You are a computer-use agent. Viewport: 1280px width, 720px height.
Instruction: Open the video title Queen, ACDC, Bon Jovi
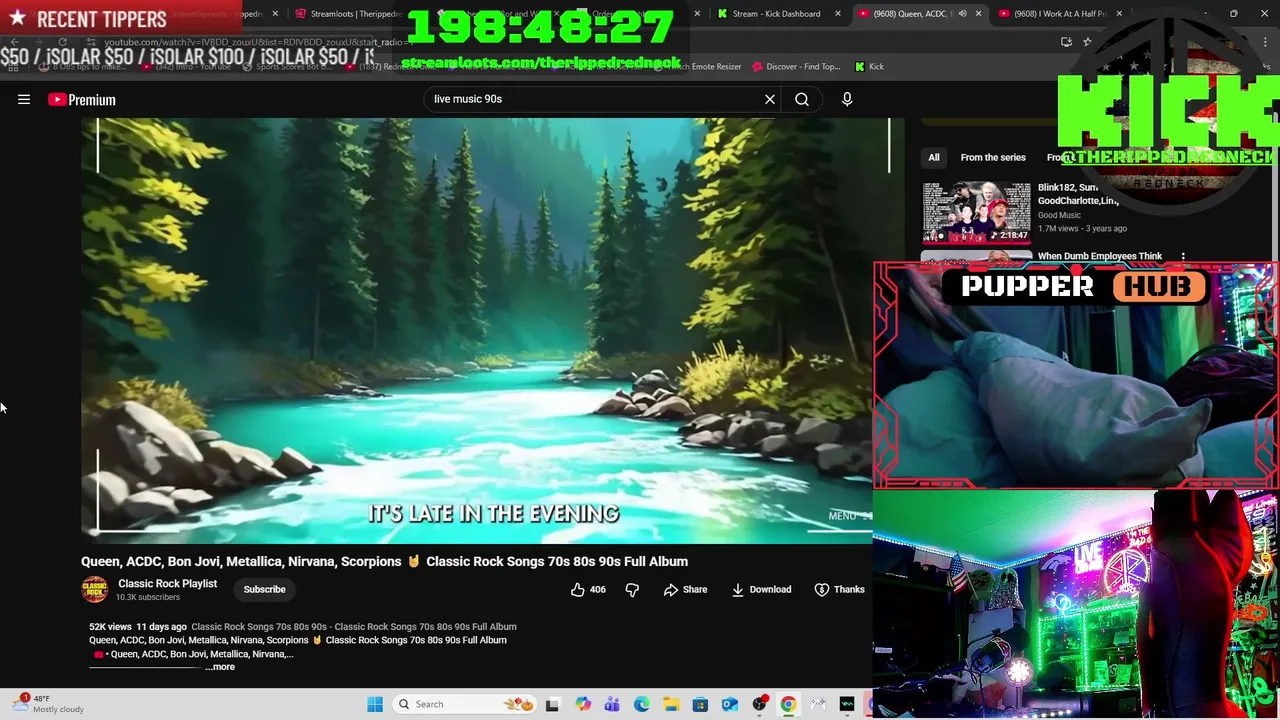point(384,561)
